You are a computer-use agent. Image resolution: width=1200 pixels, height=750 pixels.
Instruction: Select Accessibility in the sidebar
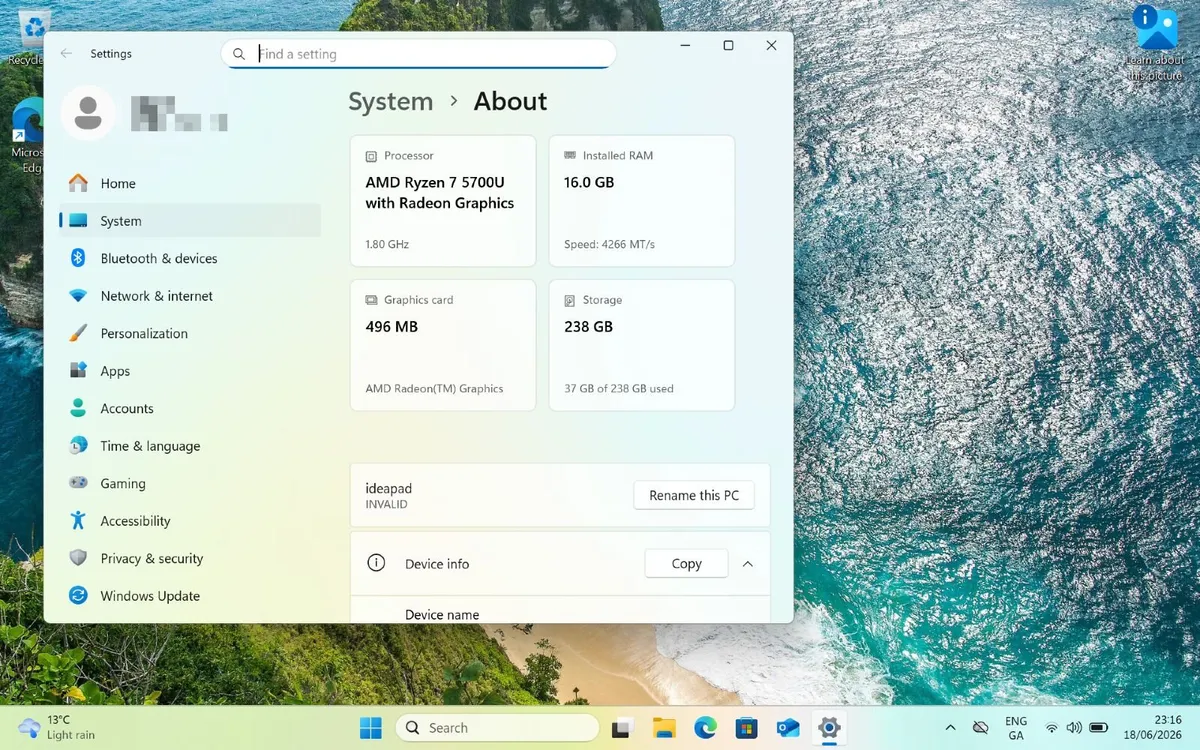pyautogui.click(x=190, y=521)
